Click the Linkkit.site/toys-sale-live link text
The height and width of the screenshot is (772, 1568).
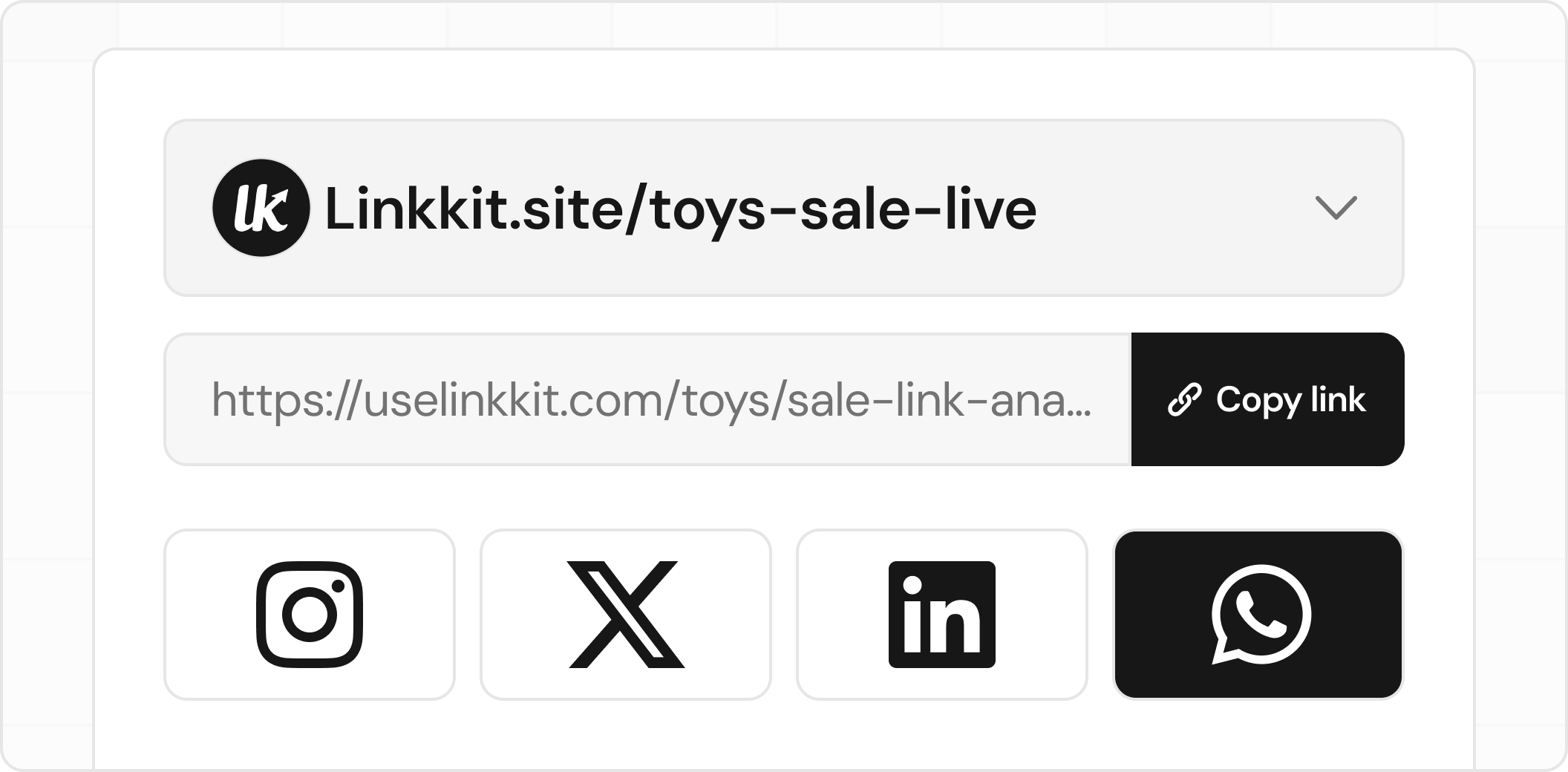[680, 209]
